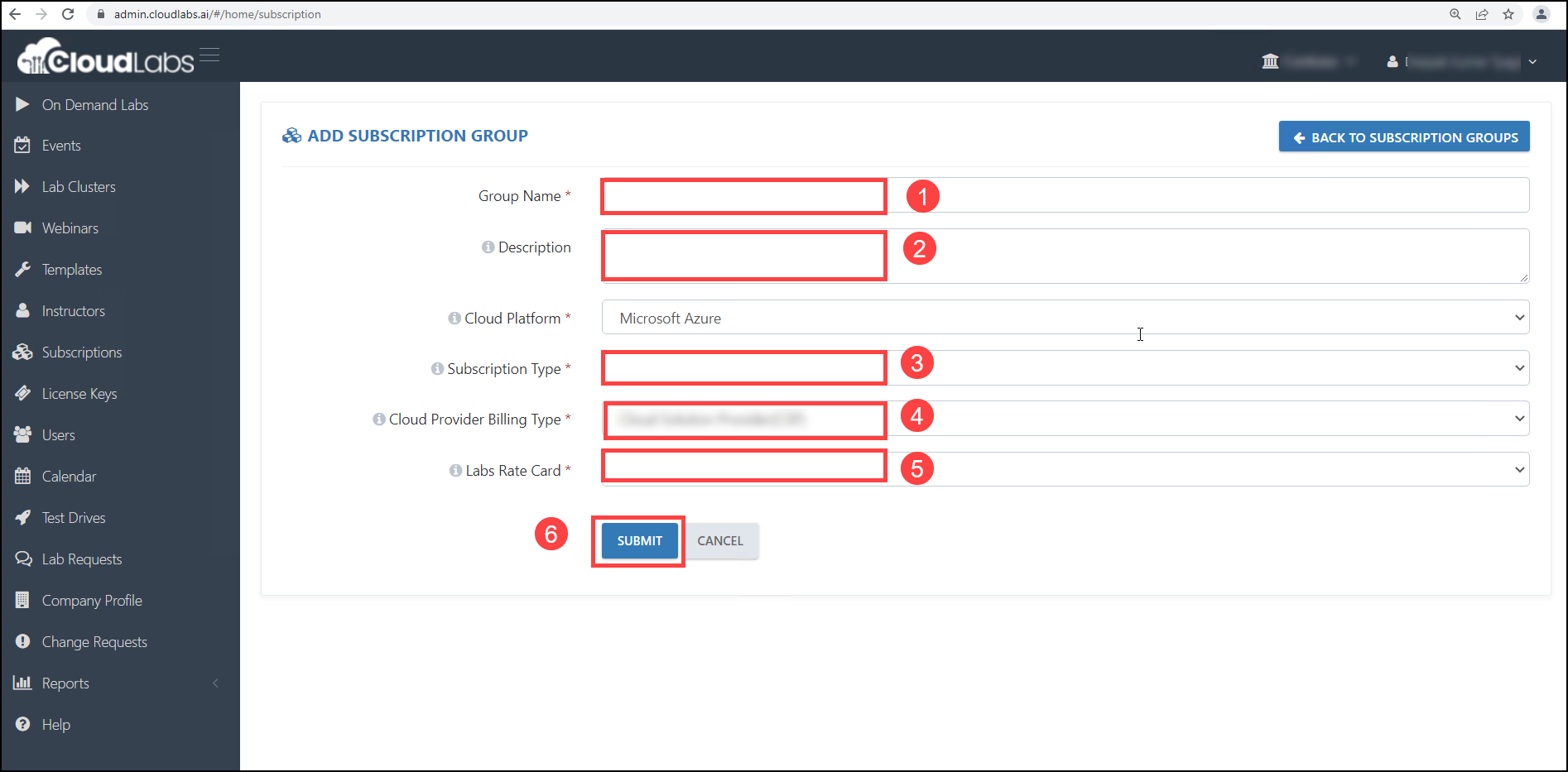Click the Events calendar-check icon
Viewport: 1568px width, 772px height.
tap(22, 145)
